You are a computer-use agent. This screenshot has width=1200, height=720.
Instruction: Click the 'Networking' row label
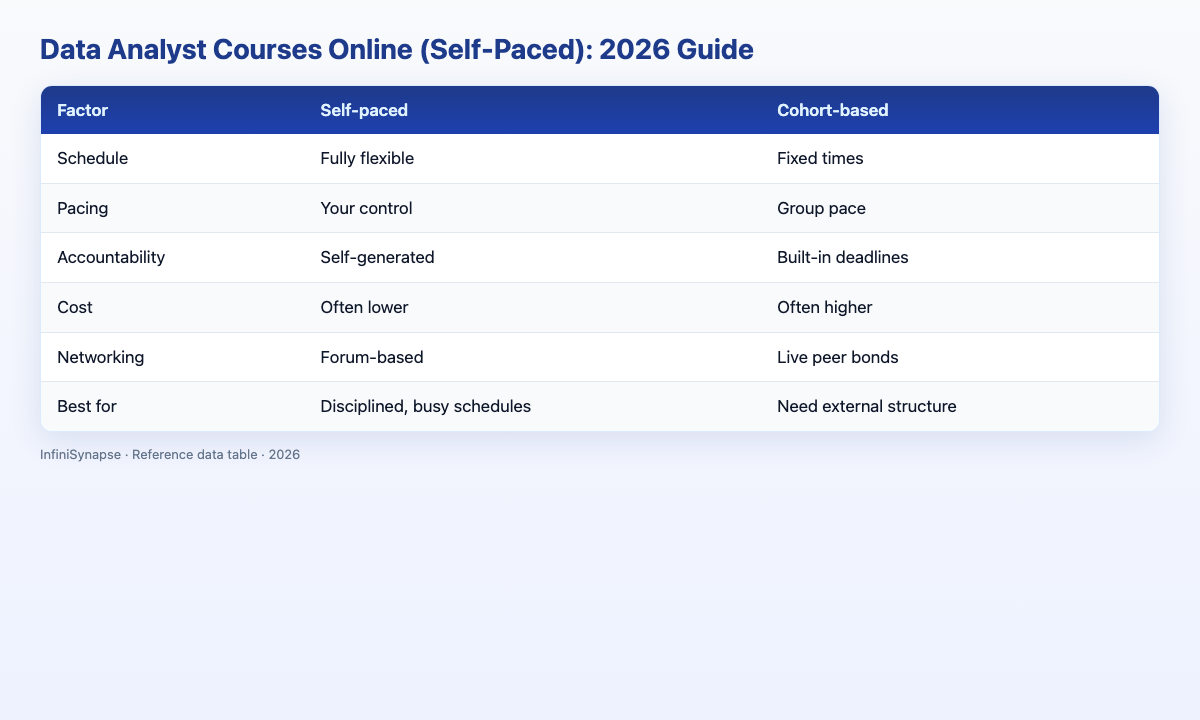pos(102,357)
